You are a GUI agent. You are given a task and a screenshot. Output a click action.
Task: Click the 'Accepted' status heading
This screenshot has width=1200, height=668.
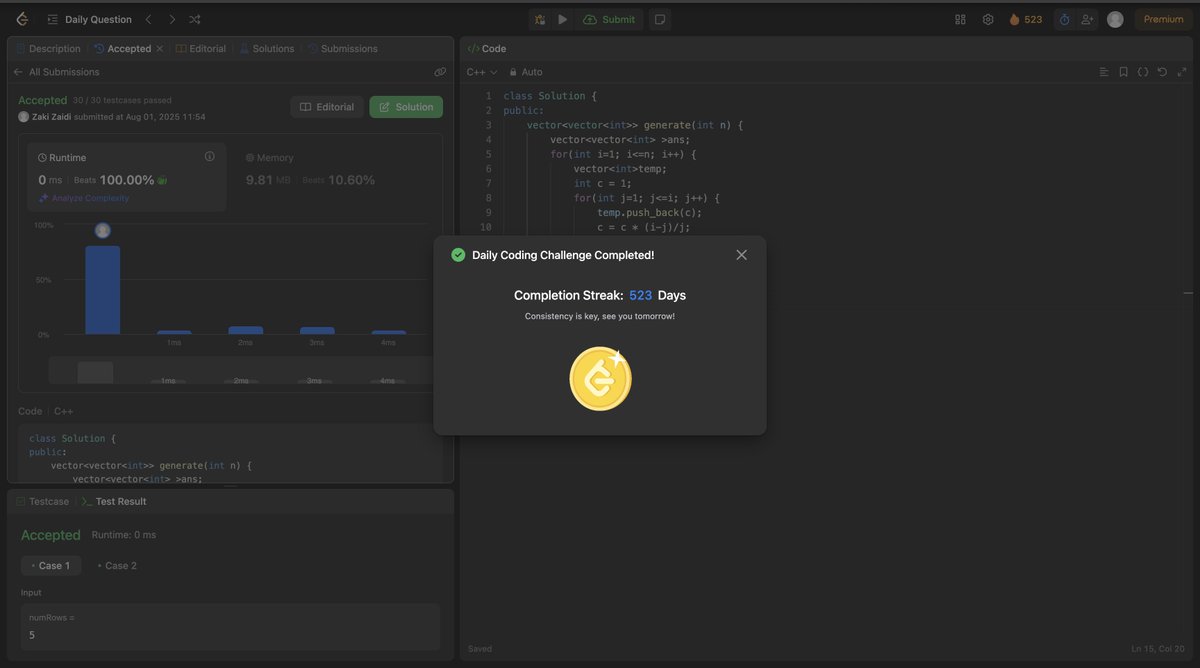tap(42, 100)
